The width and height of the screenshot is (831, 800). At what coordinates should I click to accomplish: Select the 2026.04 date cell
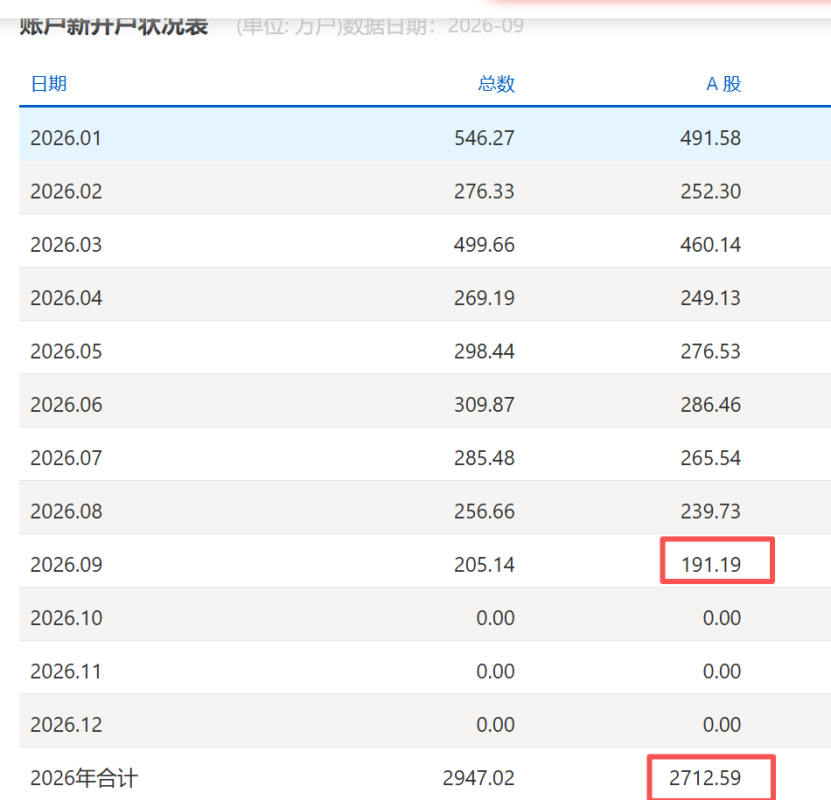coord(66,298)
